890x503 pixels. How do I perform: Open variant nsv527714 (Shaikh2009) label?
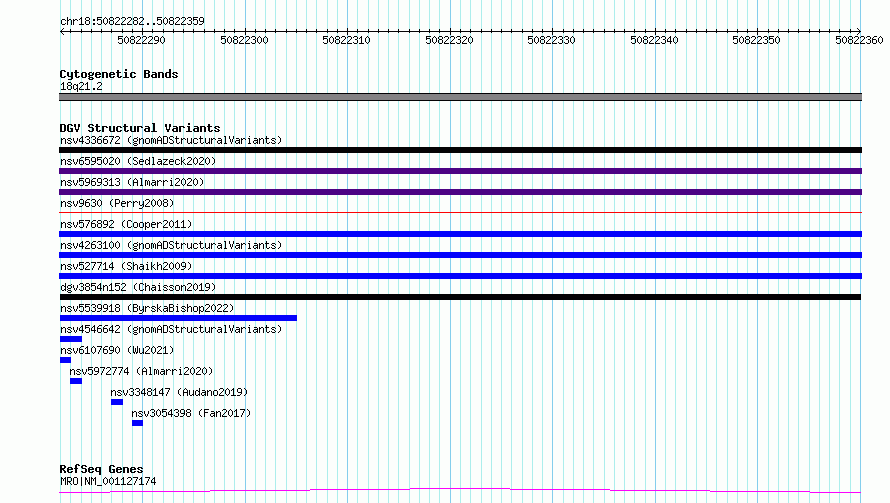(x=126, y=266)
